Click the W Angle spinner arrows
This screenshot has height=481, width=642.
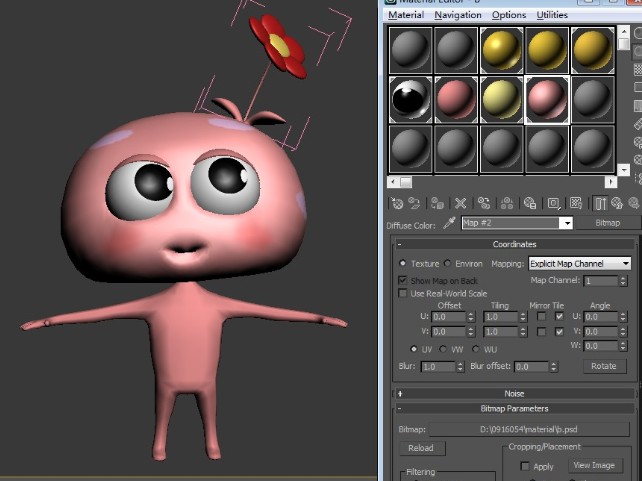[623, 346]
